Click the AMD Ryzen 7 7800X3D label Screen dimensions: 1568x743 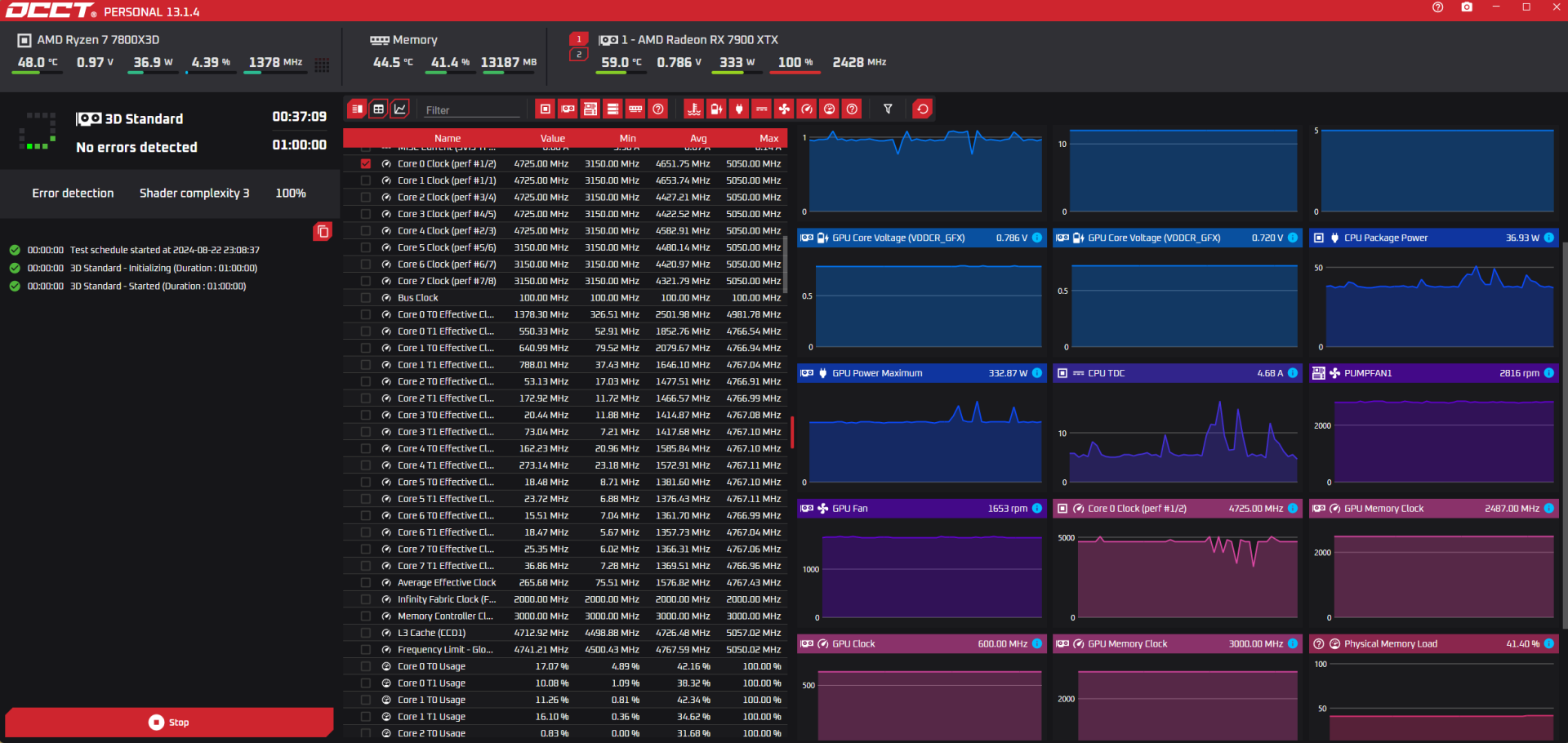click(98, 39)
